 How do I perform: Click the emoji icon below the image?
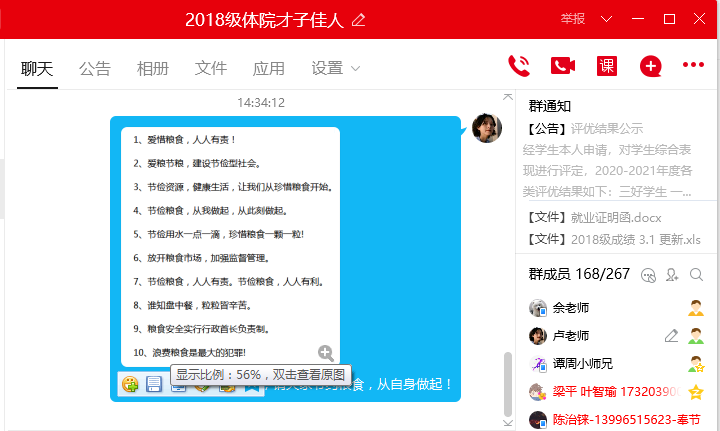pos(130,384)
